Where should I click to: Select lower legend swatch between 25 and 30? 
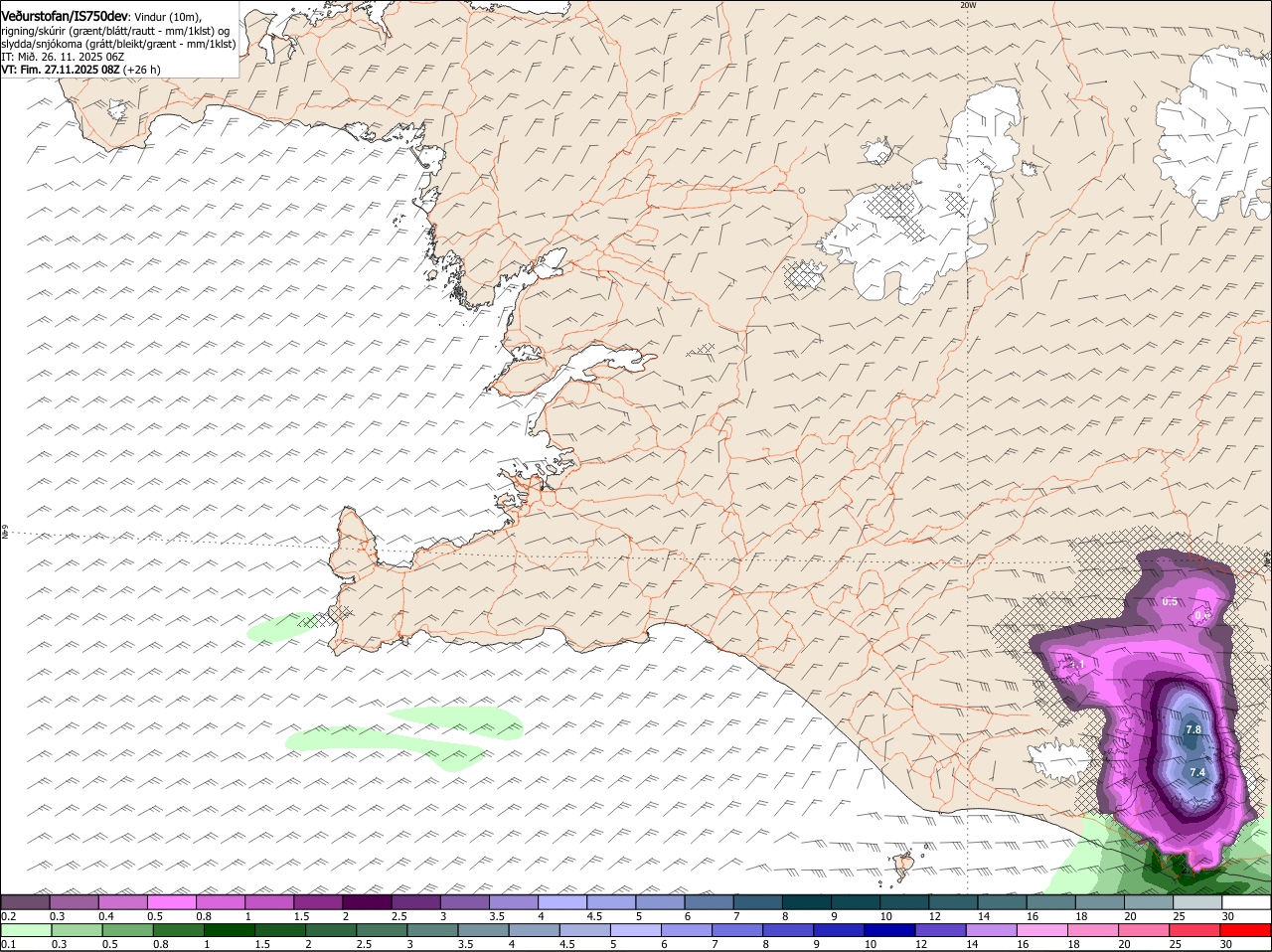click(1196, 930)
